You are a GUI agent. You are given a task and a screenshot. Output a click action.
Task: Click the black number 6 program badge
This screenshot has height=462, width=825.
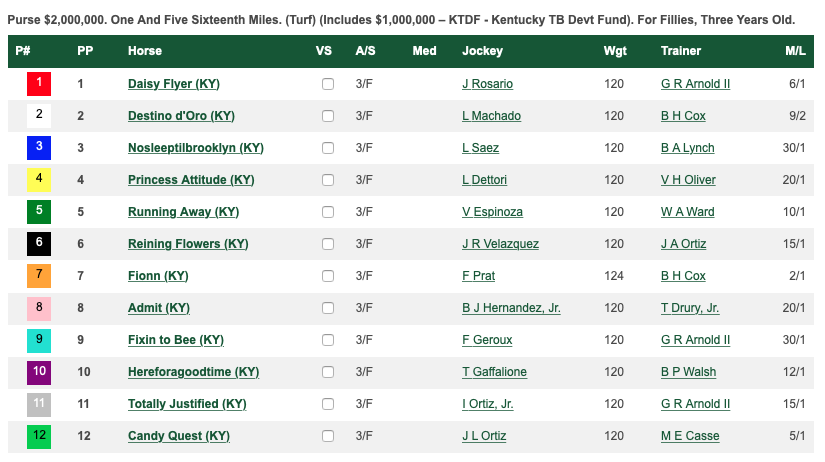(x=39, y=244)
